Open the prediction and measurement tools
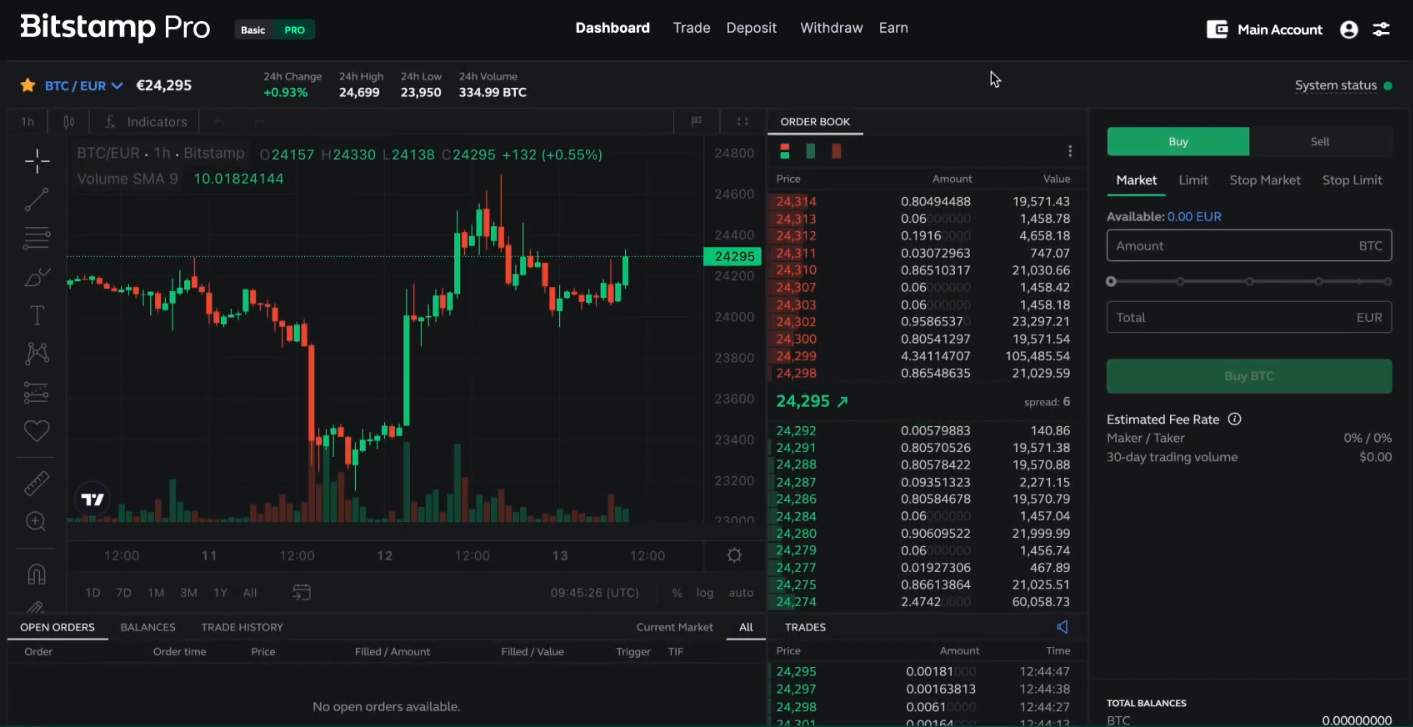Screen dimensions: 1413x727 [37, 393]
